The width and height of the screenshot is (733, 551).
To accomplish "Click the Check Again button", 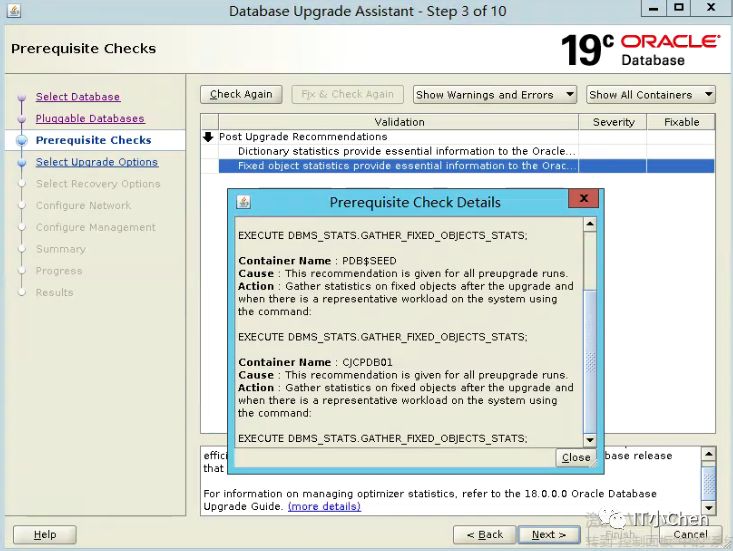I will [241, 94].
